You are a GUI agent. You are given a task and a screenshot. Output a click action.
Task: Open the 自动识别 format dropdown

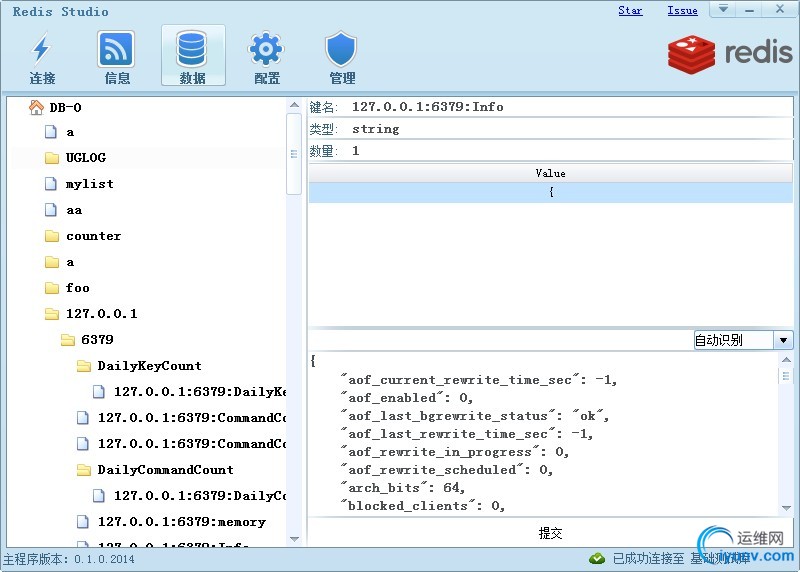783,340
